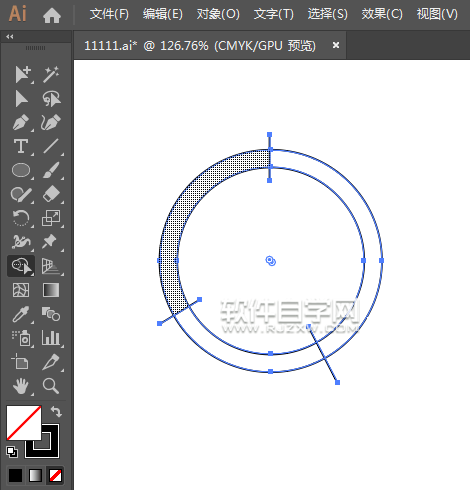Choose the Pen tool
Viewport: 470px width, 490px height.
click(x=21, y=122)
